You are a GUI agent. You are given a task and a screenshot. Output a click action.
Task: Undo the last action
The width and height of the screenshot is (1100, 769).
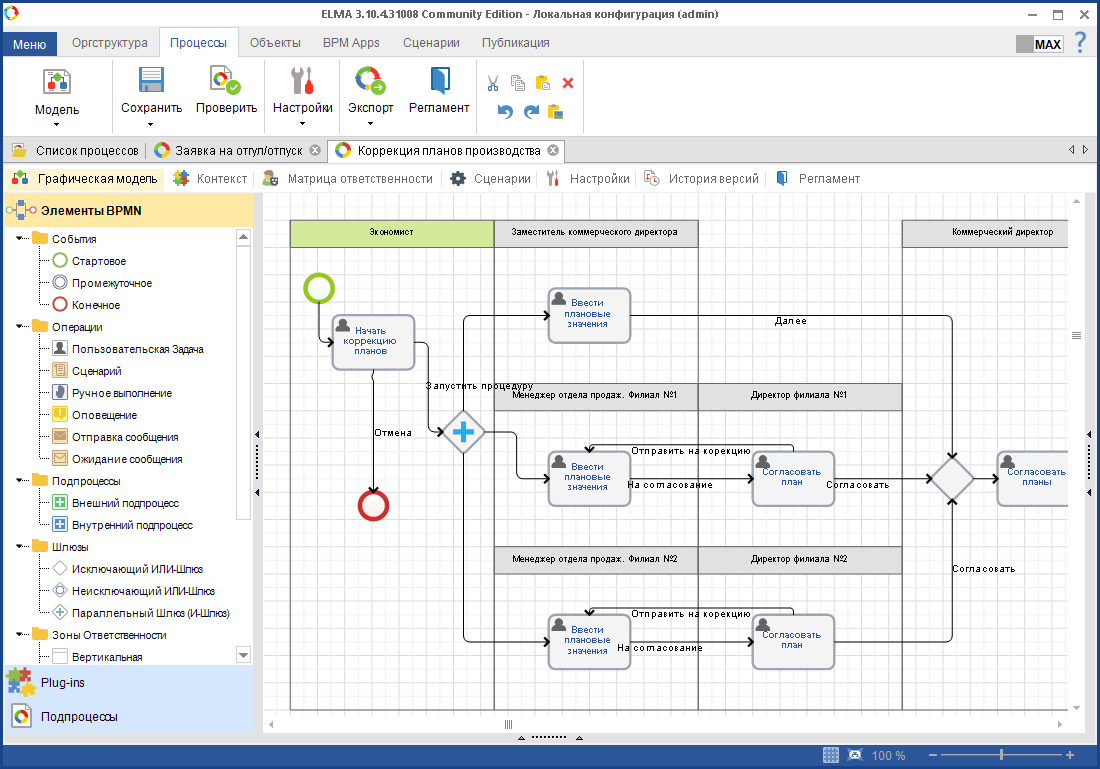tap(505, 112)
